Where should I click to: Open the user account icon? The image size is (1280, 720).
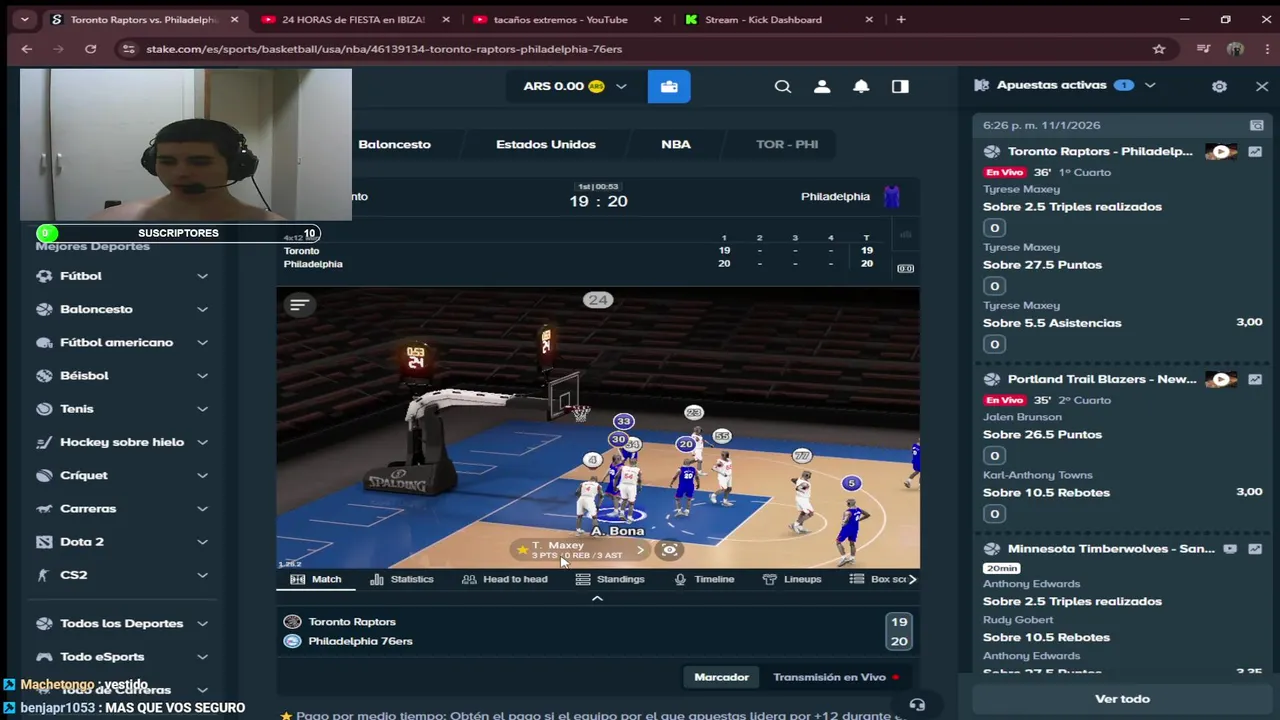(x=822, y=86)
